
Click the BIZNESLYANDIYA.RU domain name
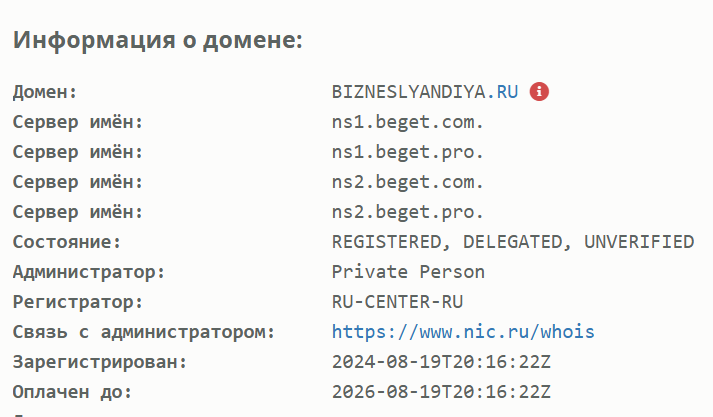pos(425,92)
